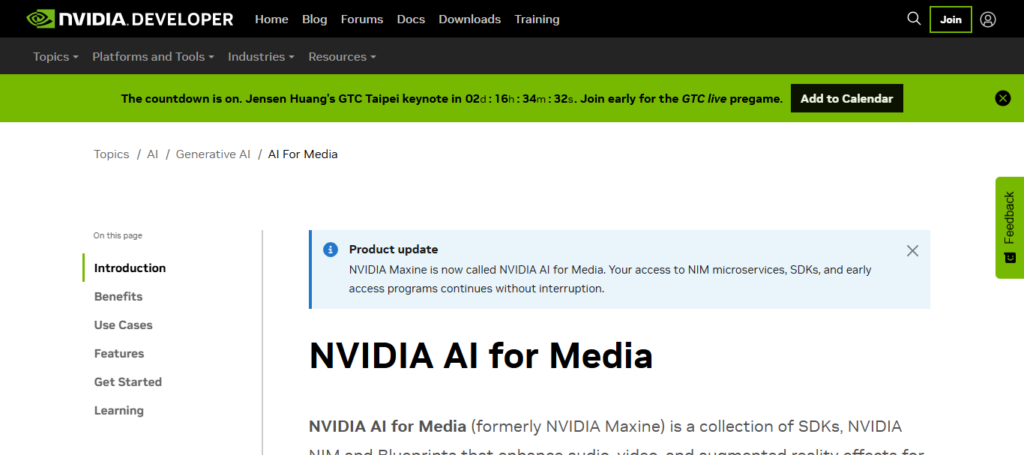
Task: Click the NVIDIA Developer logo
Action: pos(130,19)
